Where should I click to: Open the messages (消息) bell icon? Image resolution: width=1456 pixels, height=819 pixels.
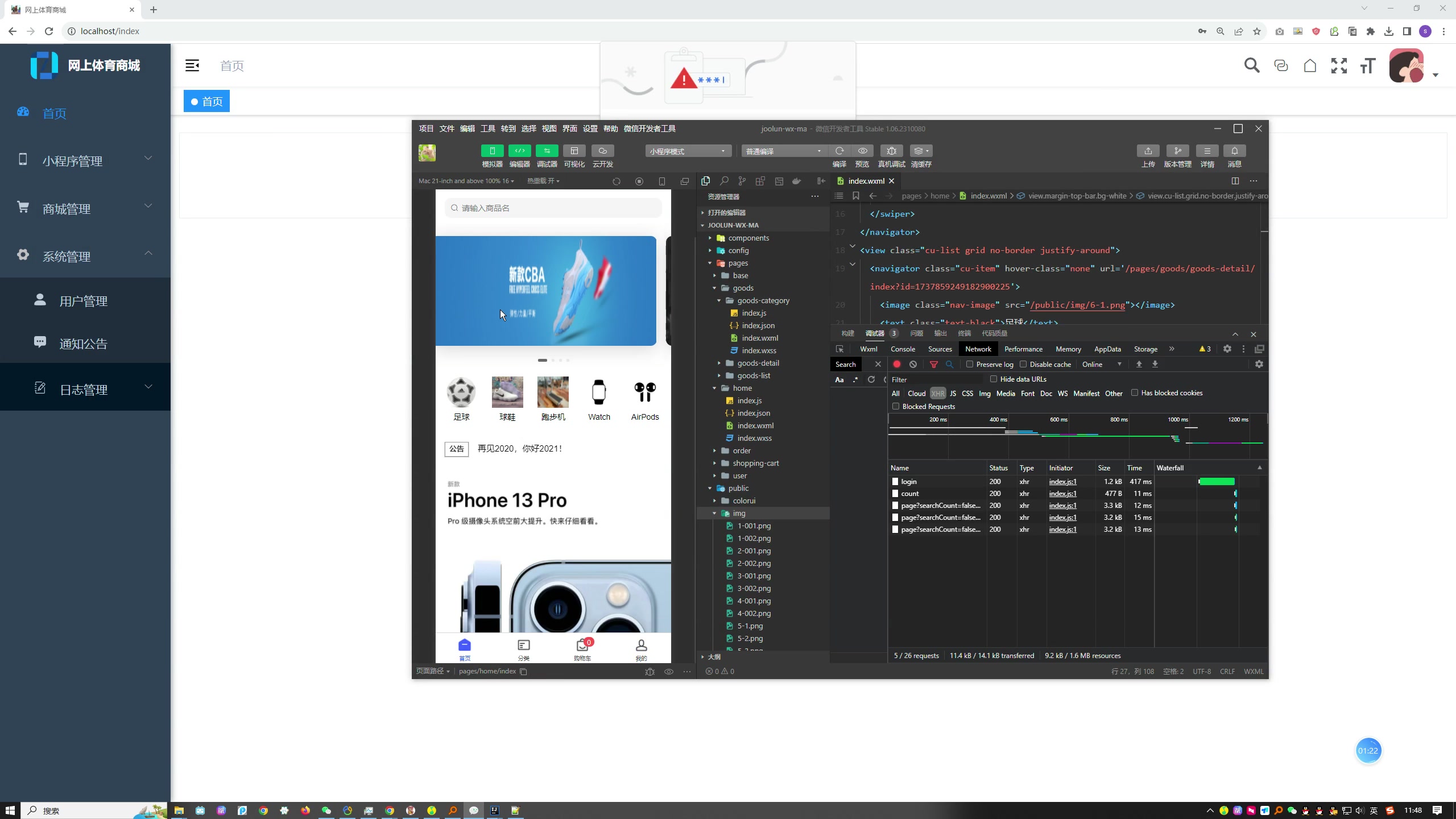point(1234,151)
